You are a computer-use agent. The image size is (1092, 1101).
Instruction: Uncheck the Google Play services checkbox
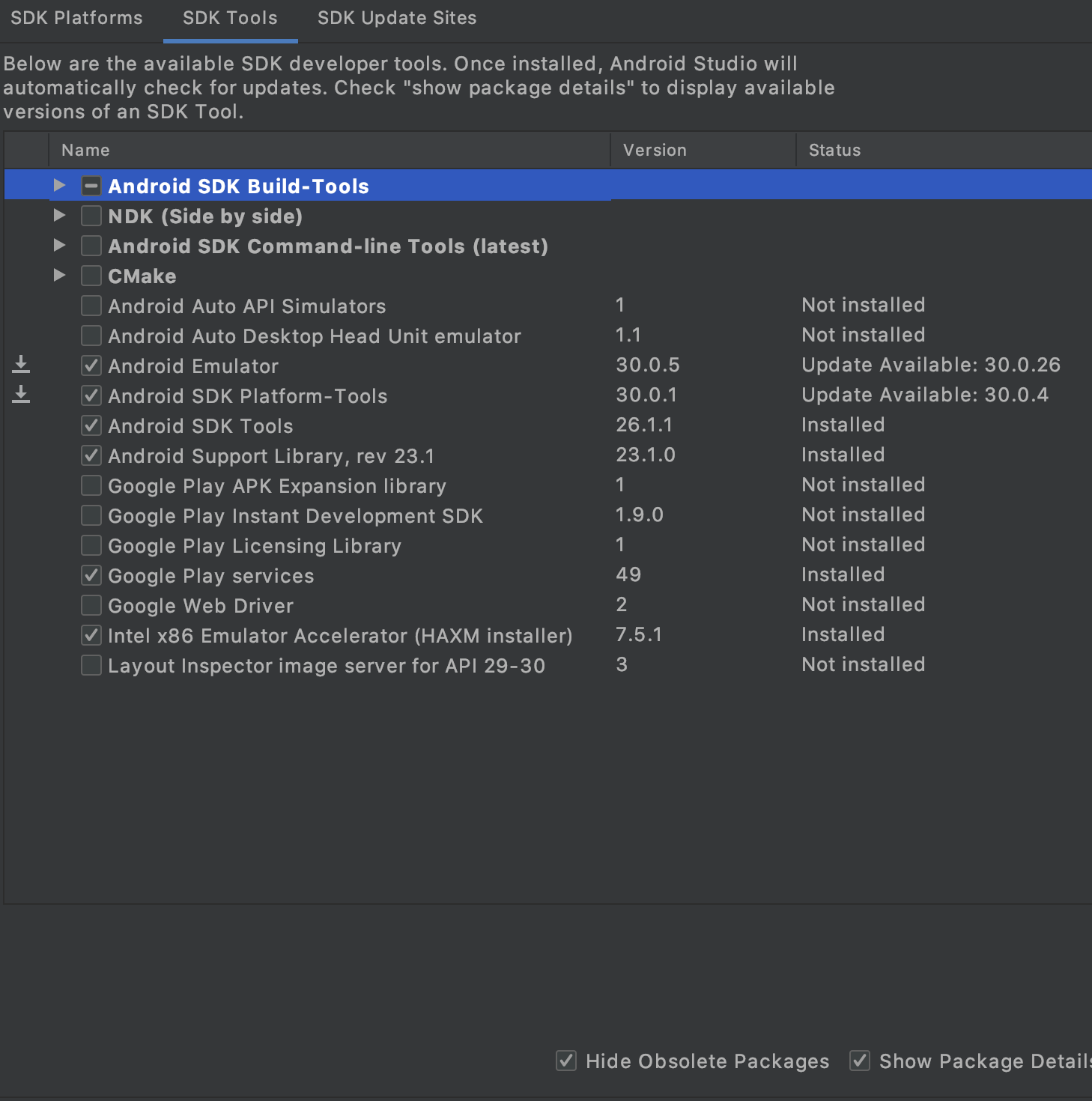coord(91,575)
